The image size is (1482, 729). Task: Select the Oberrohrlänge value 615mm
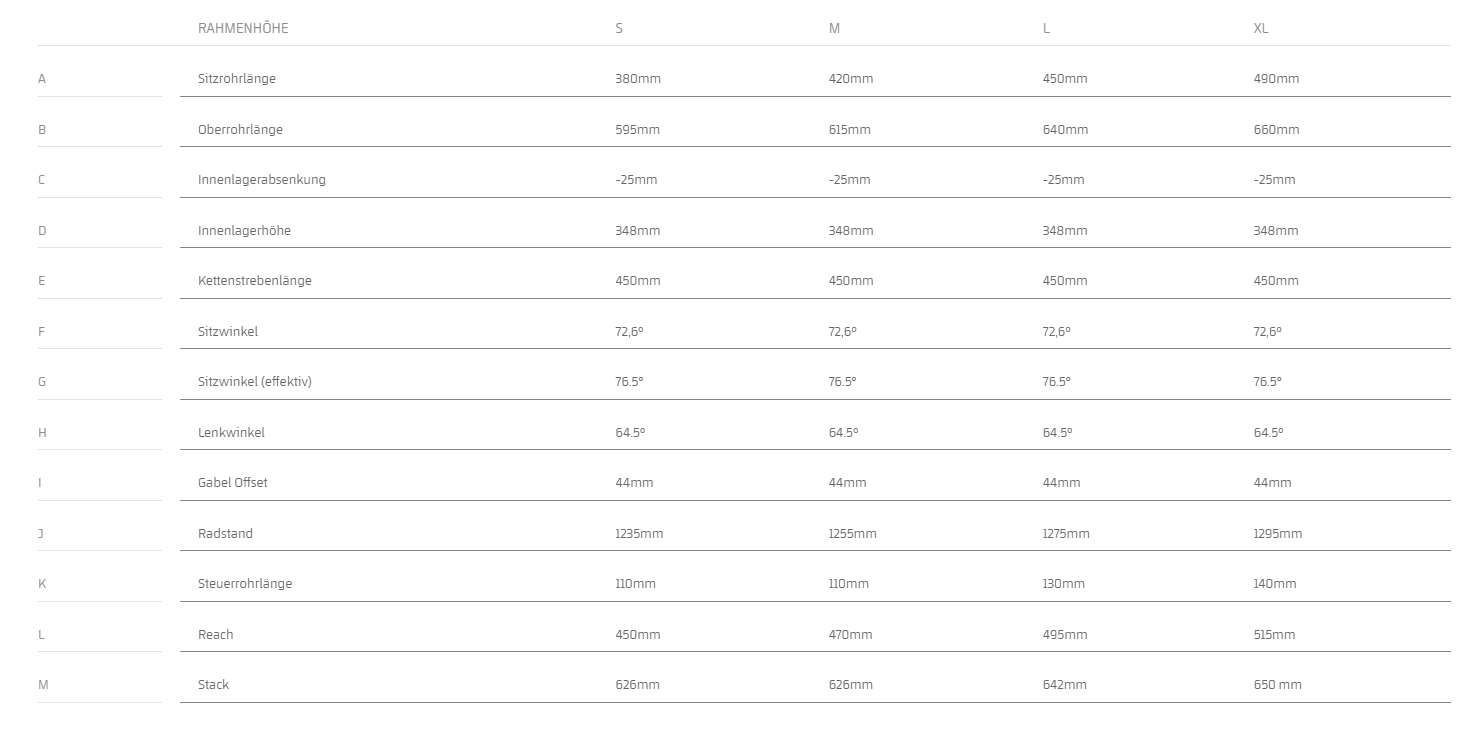850,130
